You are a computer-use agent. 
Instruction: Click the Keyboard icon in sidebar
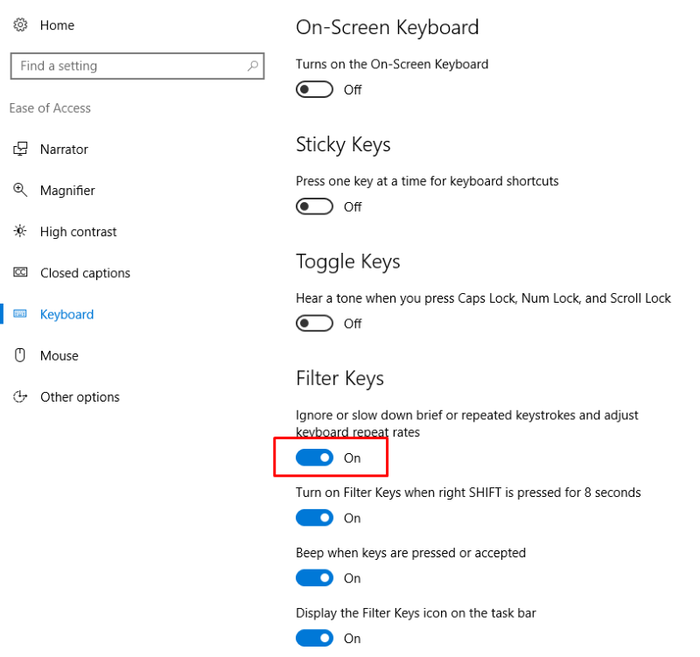(x=20, y=314)
